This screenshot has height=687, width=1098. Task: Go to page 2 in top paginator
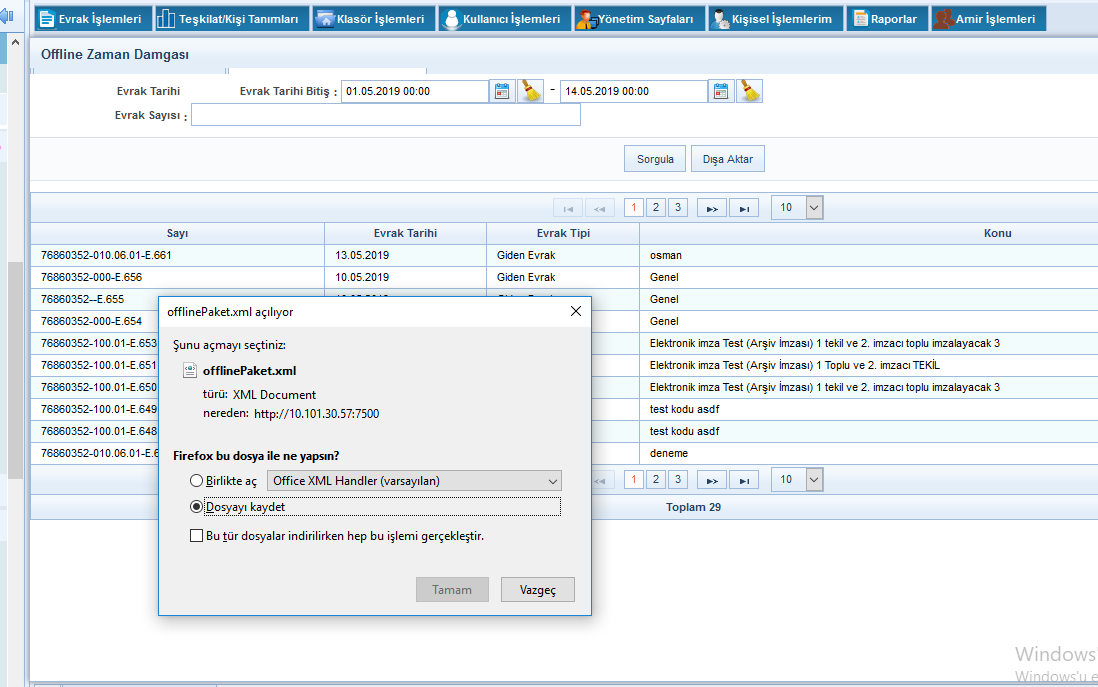click(655, 207)
